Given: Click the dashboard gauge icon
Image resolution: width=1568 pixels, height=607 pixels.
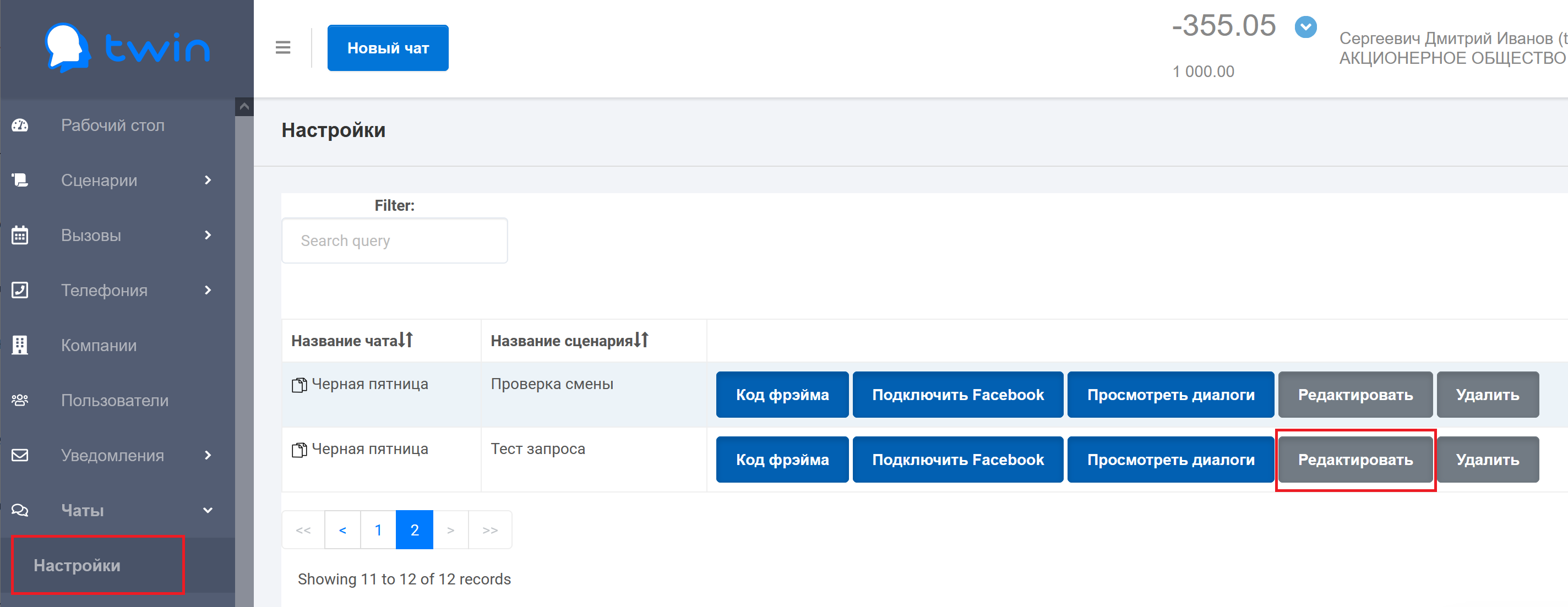Looking at the screenshot, I should 20,125.
